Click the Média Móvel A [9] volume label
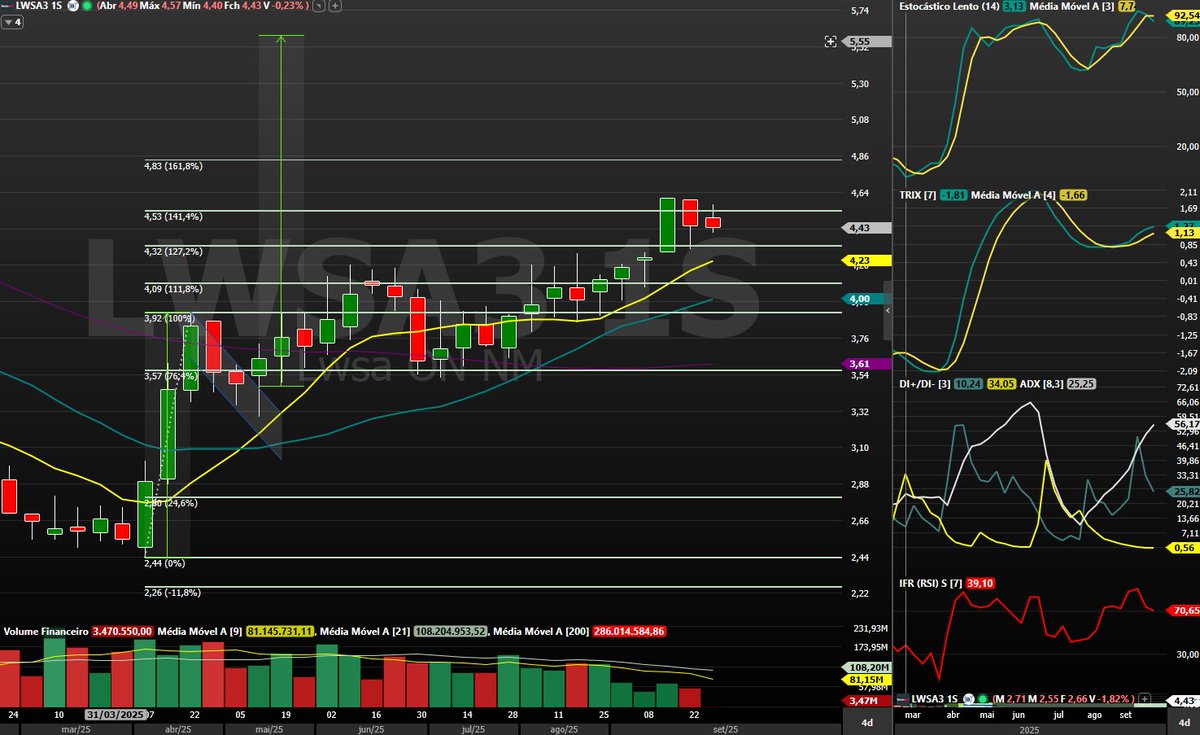Viewport: 1200px width, 735px height. (202, 632)
